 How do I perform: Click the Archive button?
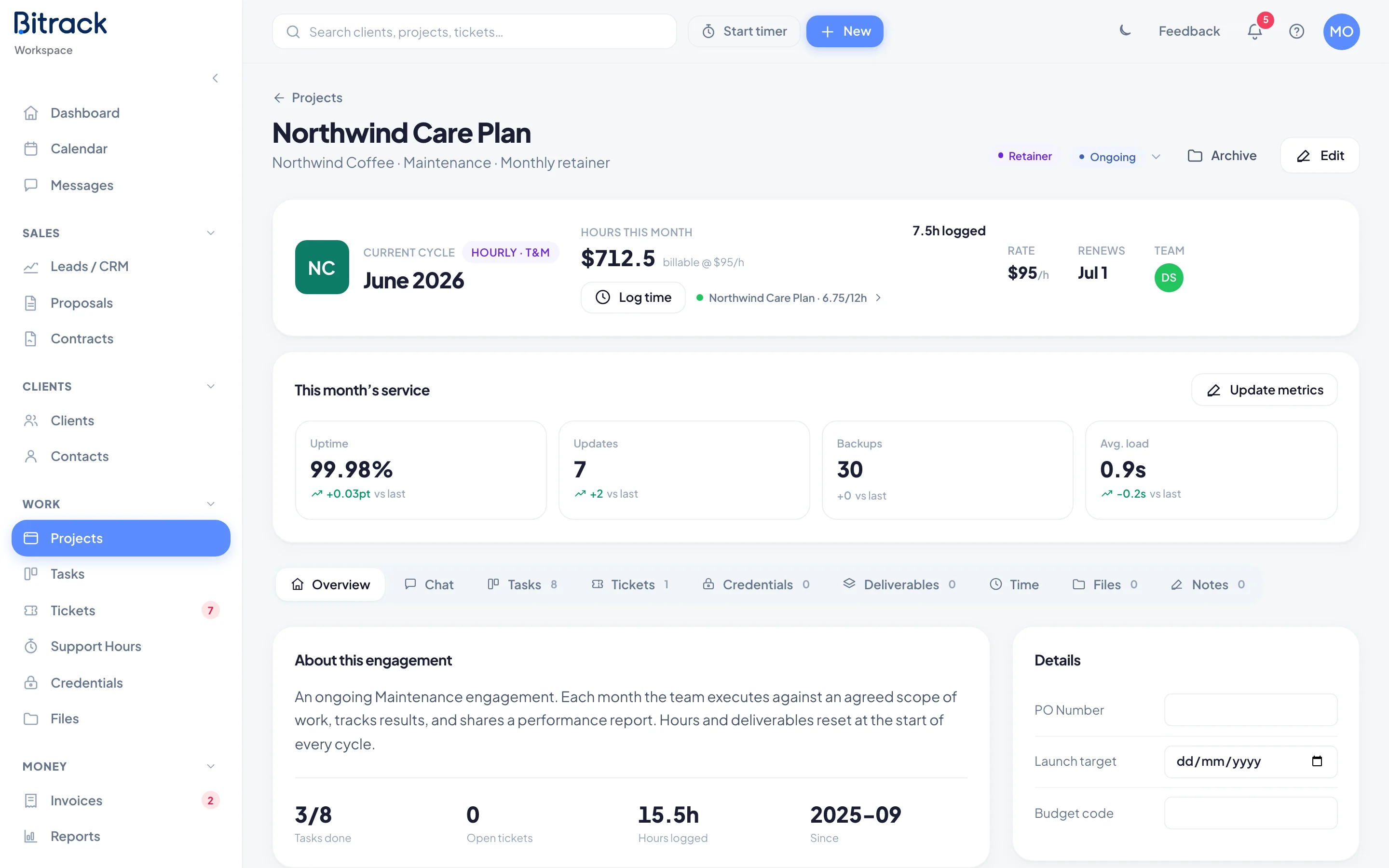coord(1222,156)
